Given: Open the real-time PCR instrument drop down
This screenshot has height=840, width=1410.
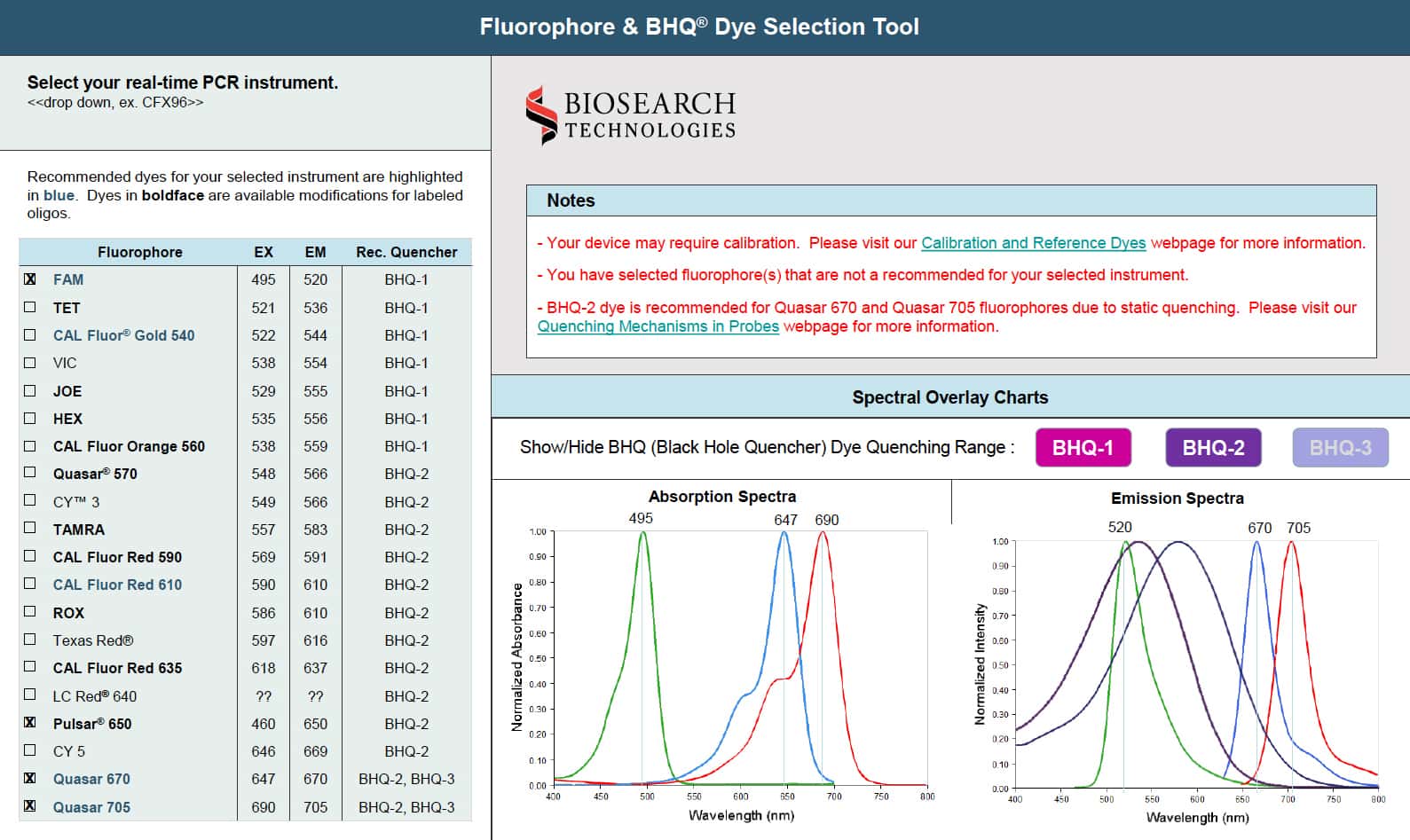Looking at the screenshot, I should coord(115,103).
